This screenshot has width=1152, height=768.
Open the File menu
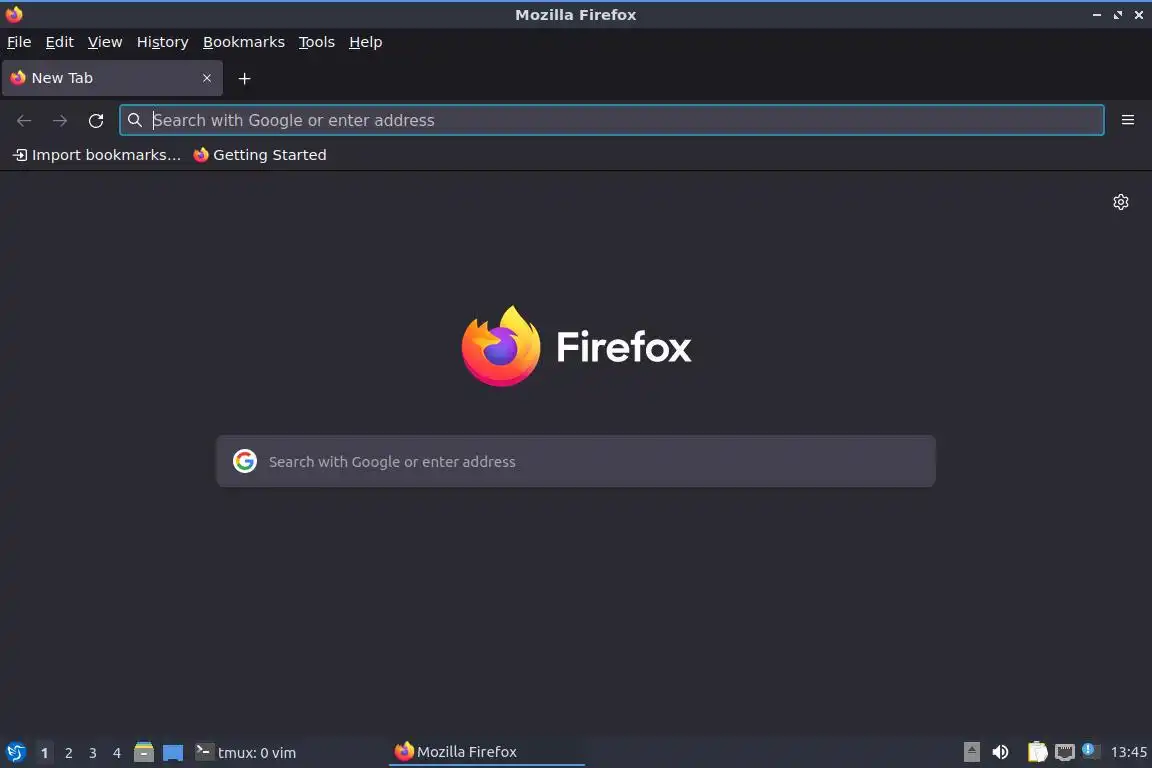tap(19, 42)
